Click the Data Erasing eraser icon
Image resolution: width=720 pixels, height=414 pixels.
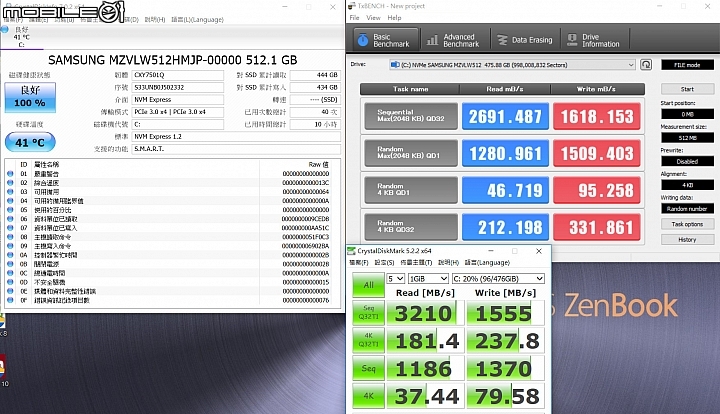[x=502, y=40]
